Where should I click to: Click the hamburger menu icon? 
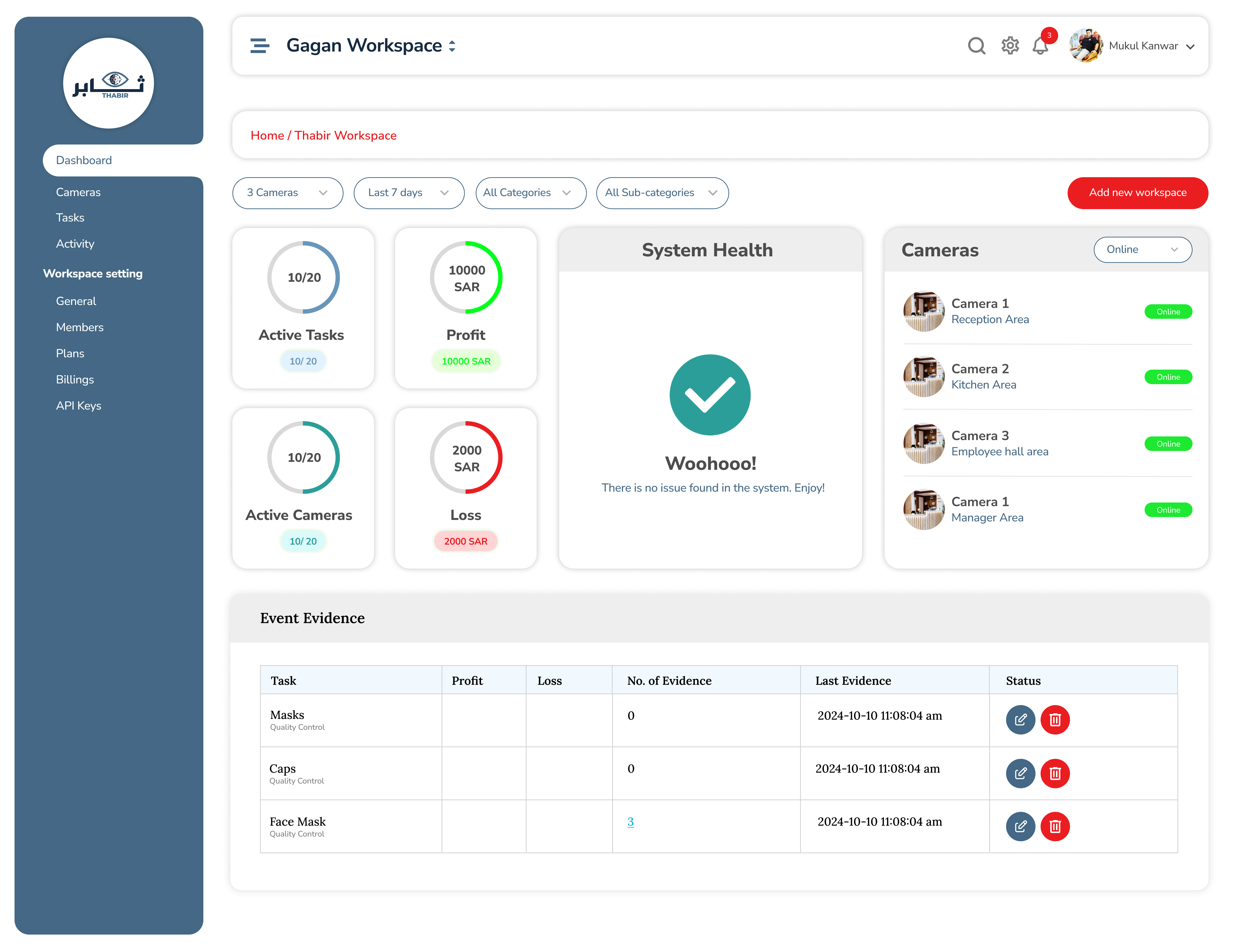click(259, 46)
